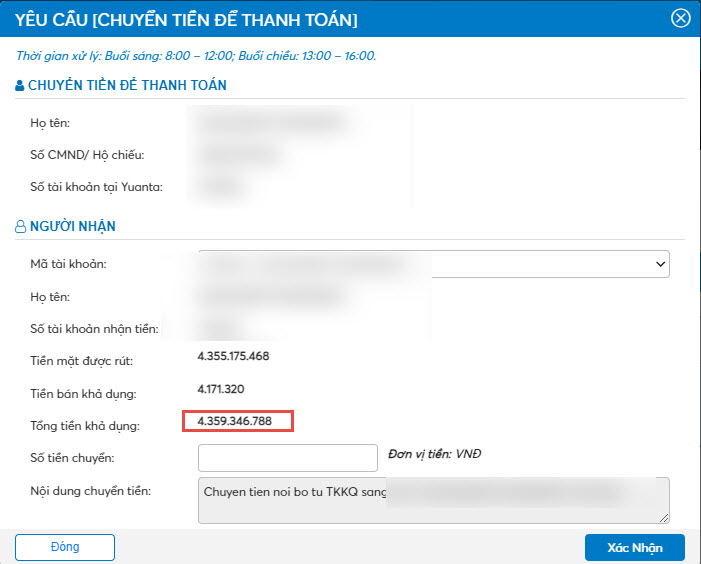This screenshot has height=564, width=701.
Task: Select the total 4.359.346.788
Action: (235, 421)
